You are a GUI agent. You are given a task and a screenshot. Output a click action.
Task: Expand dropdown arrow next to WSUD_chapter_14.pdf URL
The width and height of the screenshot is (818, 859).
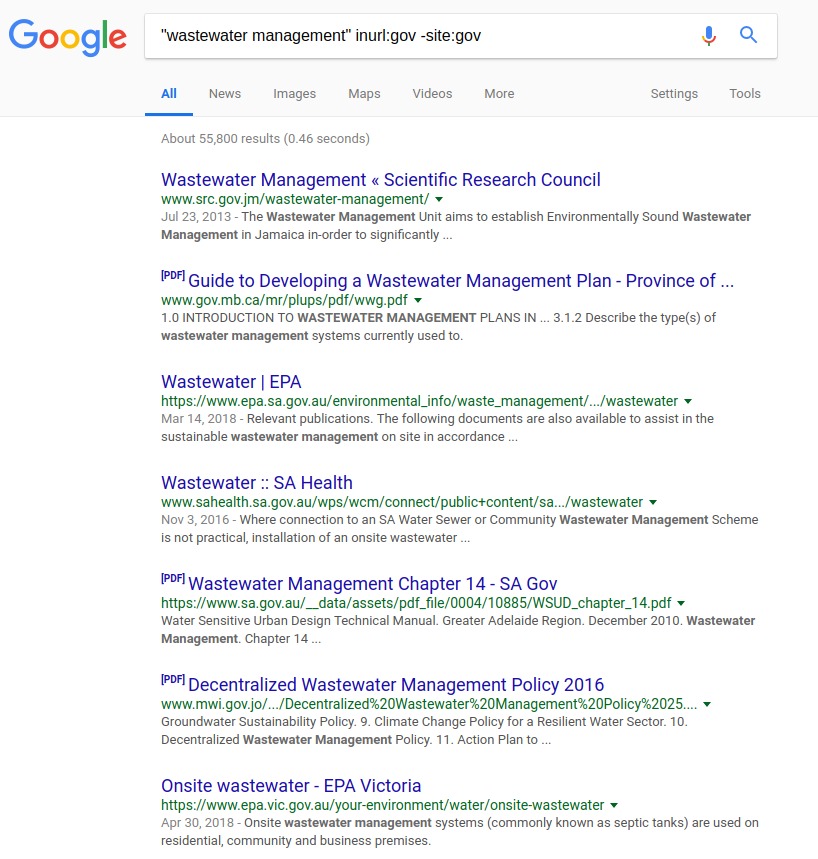click(x=681, y=603)
